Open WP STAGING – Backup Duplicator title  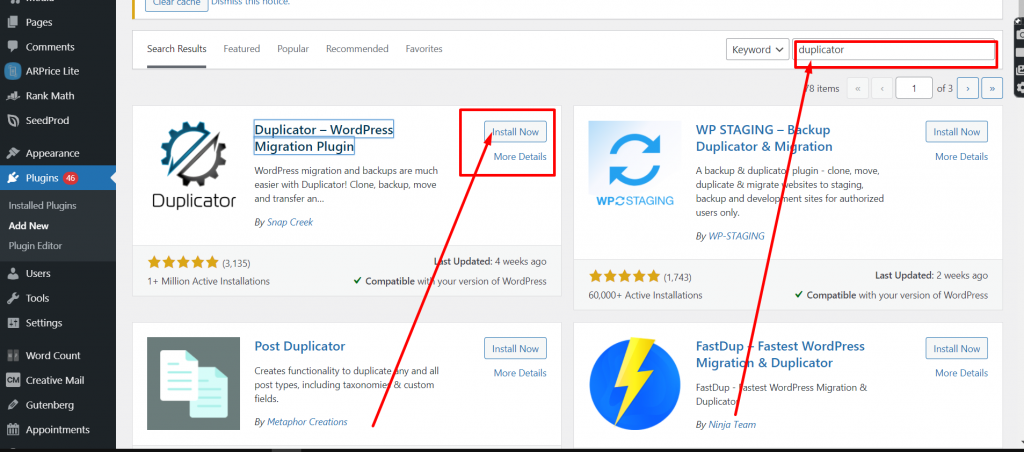point(764,138)
